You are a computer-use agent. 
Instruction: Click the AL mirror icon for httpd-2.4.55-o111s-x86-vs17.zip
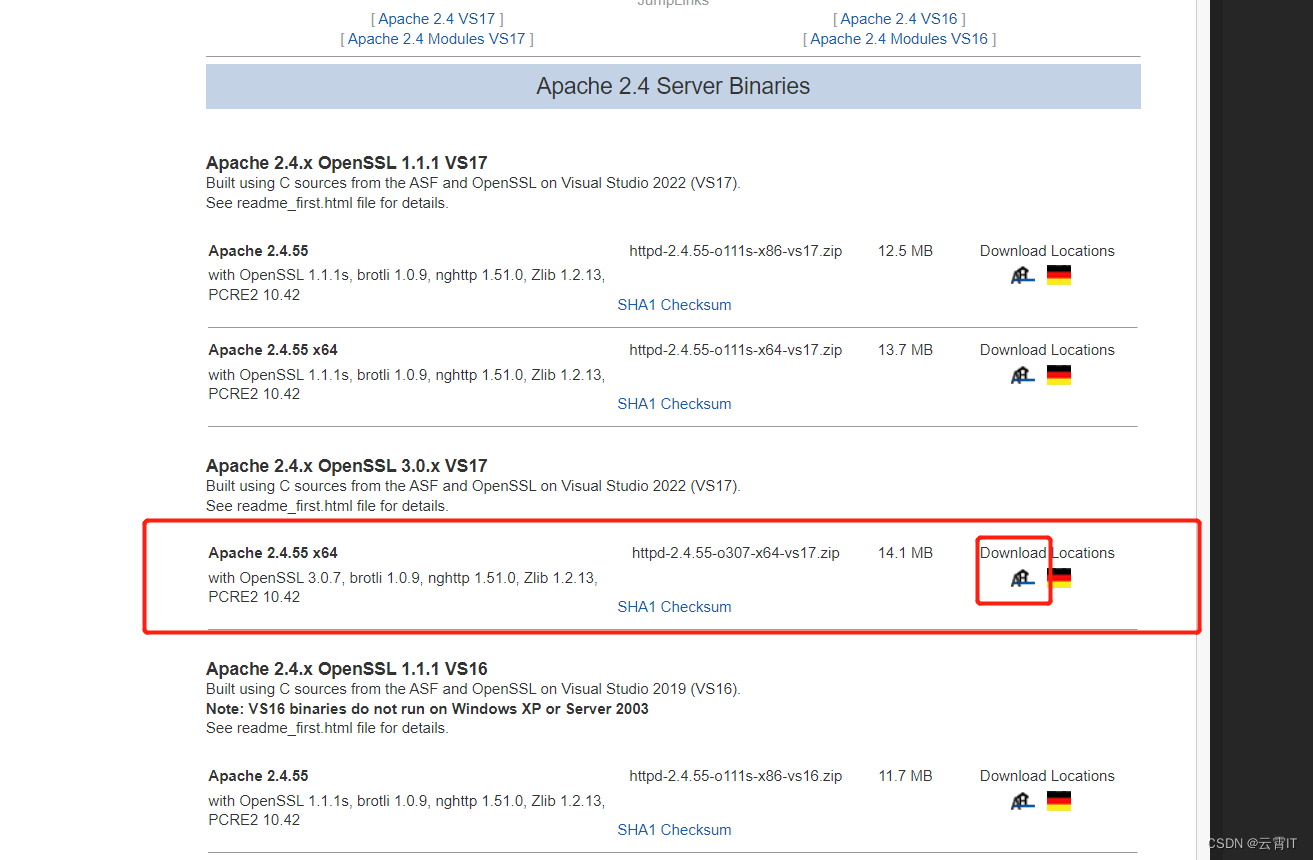1022,274
